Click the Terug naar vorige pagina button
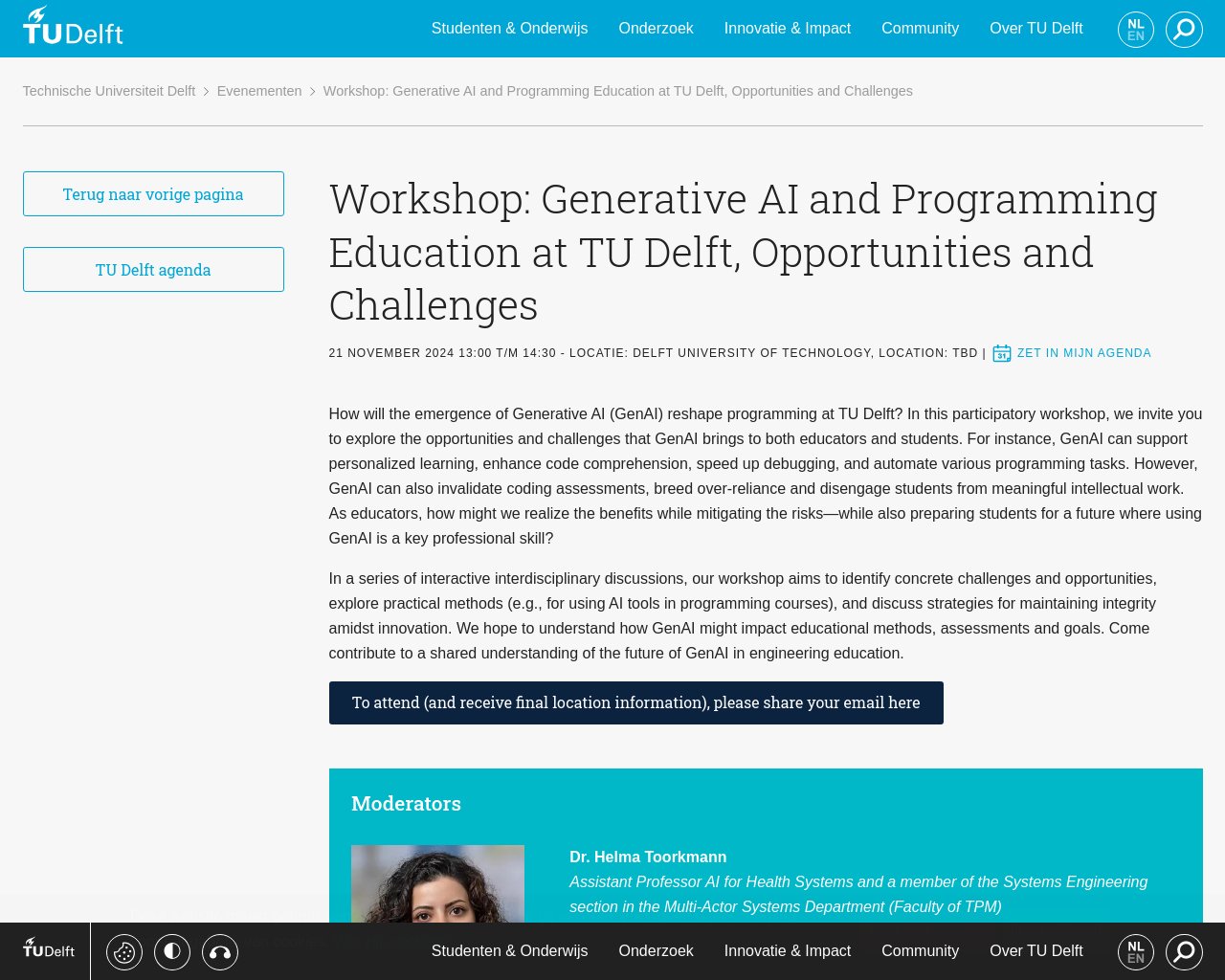 click(153, 193)
